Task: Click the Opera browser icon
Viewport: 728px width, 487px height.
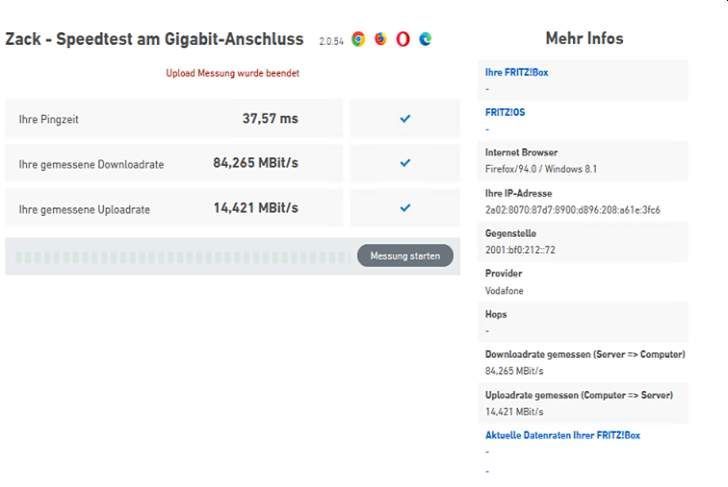Action: pos(403,39)
